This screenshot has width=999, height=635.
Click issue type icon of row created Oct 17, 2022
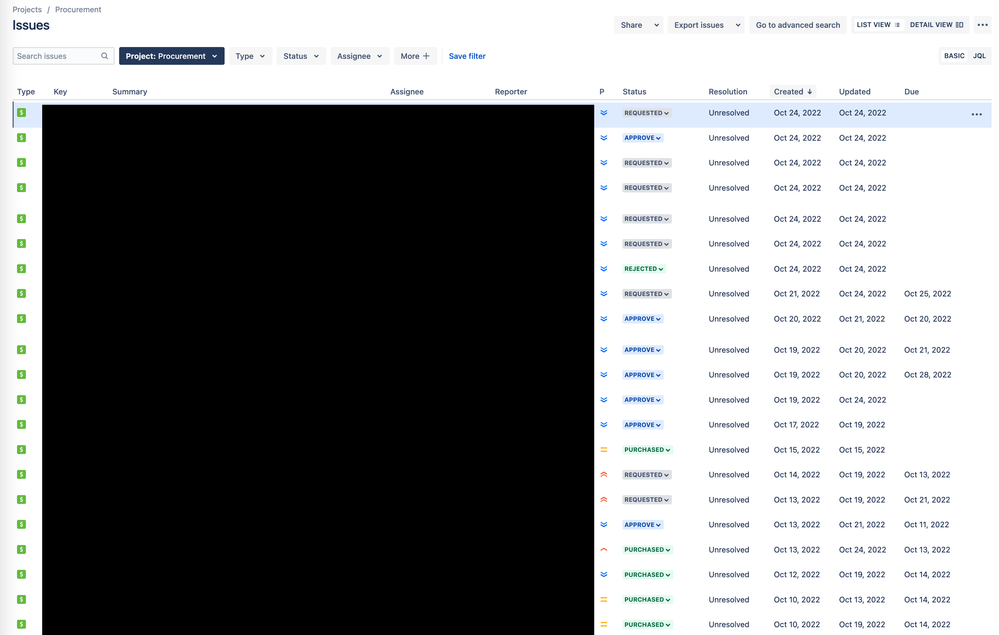tap(22, 424)
